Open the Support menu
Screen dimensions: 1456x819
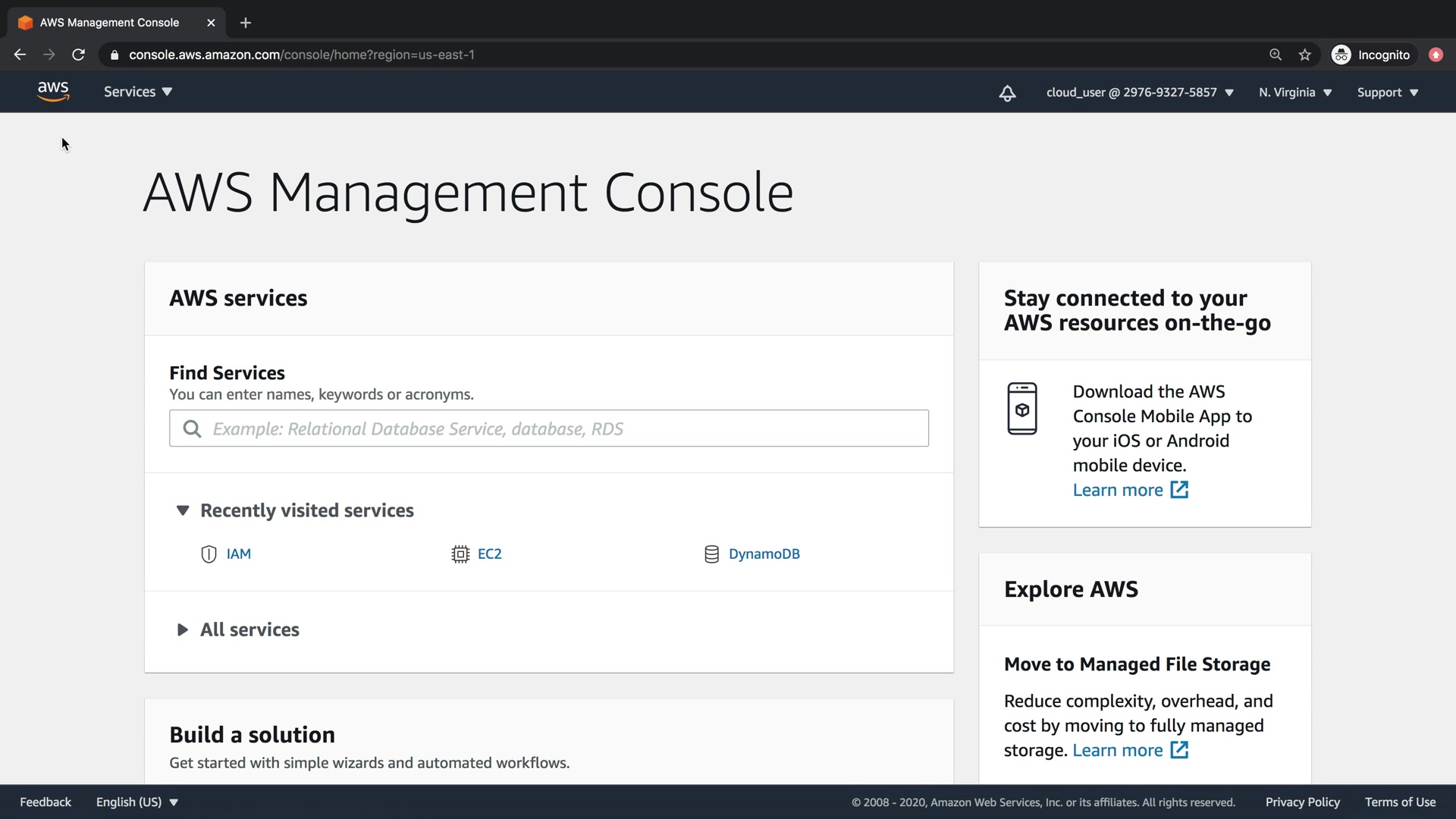[x=1387, y=93]
